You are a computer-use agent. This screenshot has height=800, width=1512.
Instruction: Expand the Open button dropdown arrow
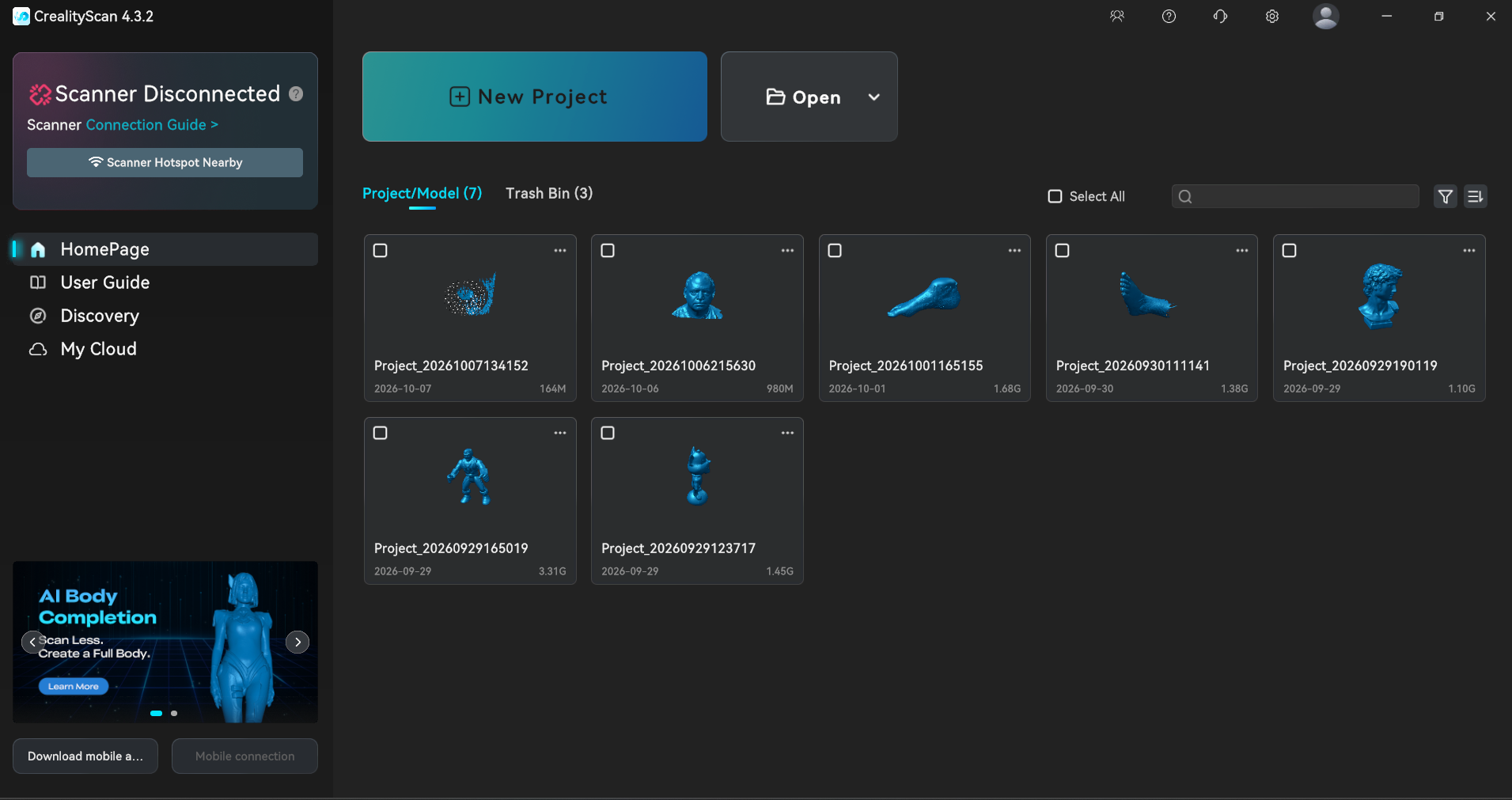click(x=873, y=97)
